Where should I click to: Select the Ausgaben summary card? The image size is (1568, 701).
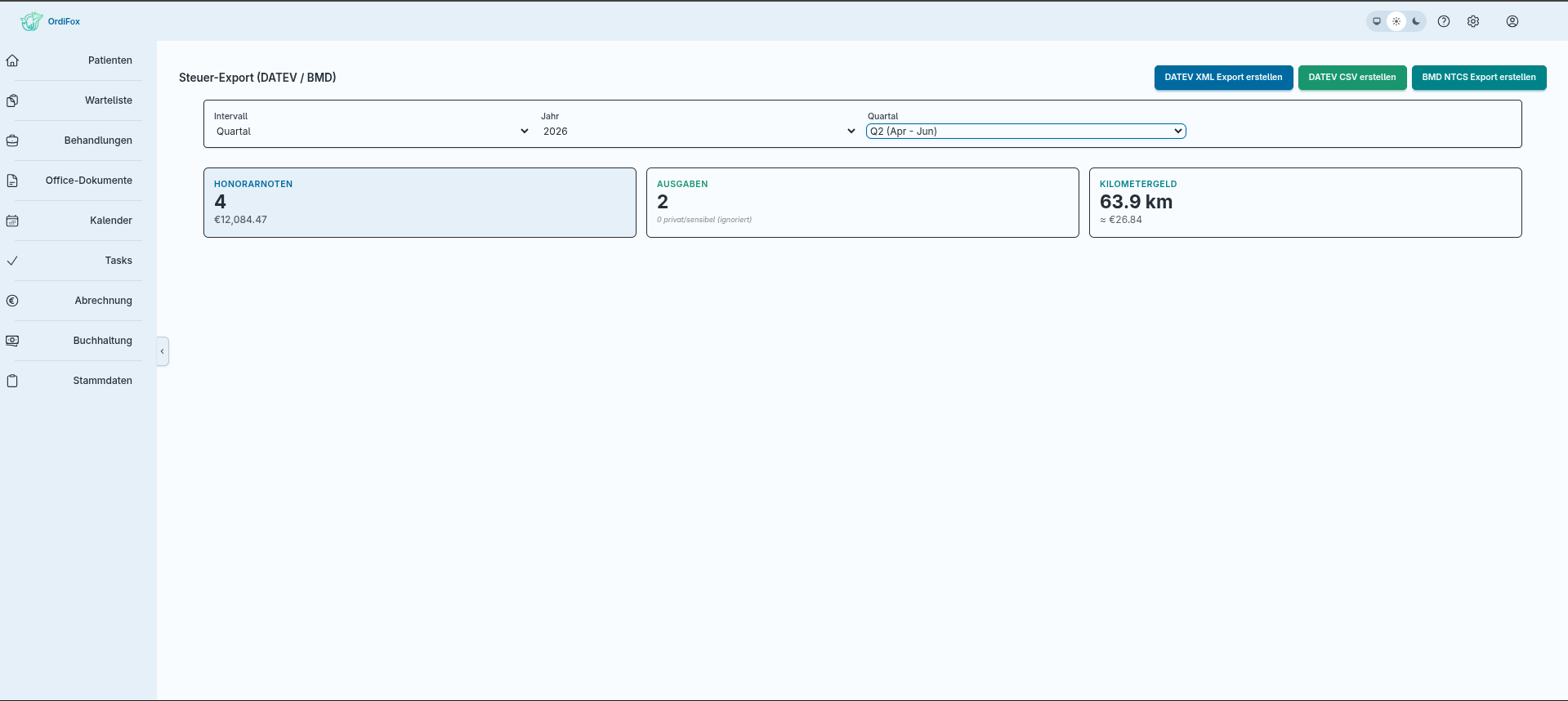click(x=863, y=203)
